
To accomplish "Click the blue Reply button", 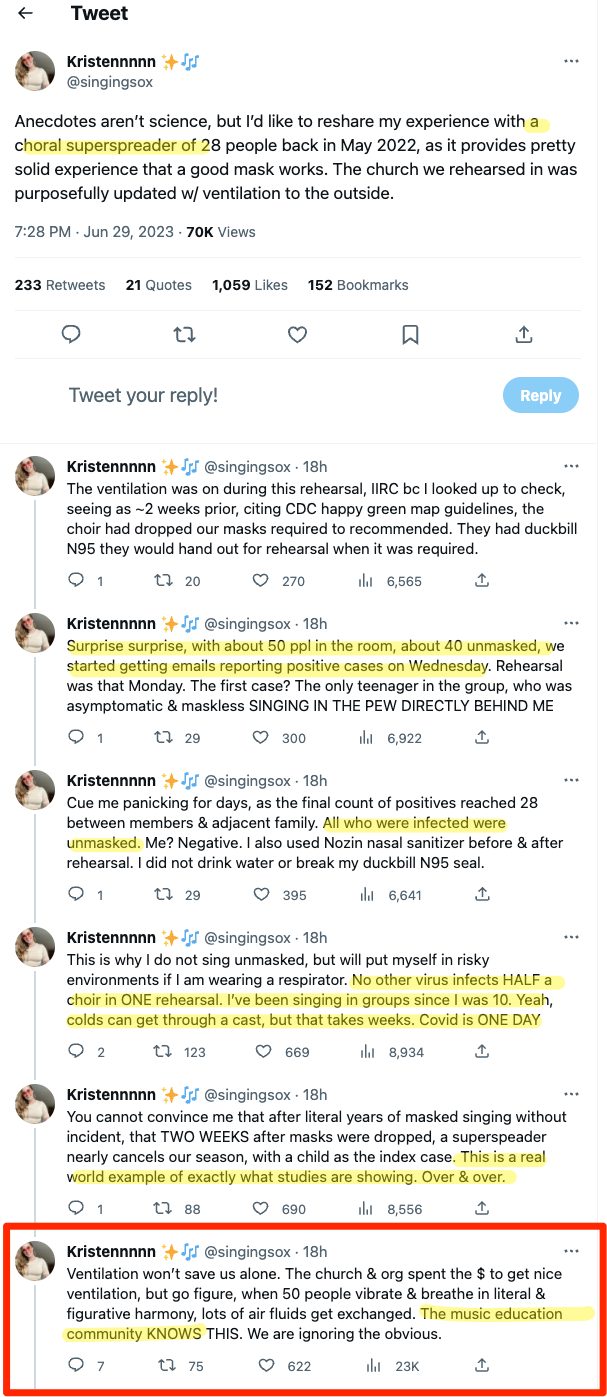I will (540, 395).
